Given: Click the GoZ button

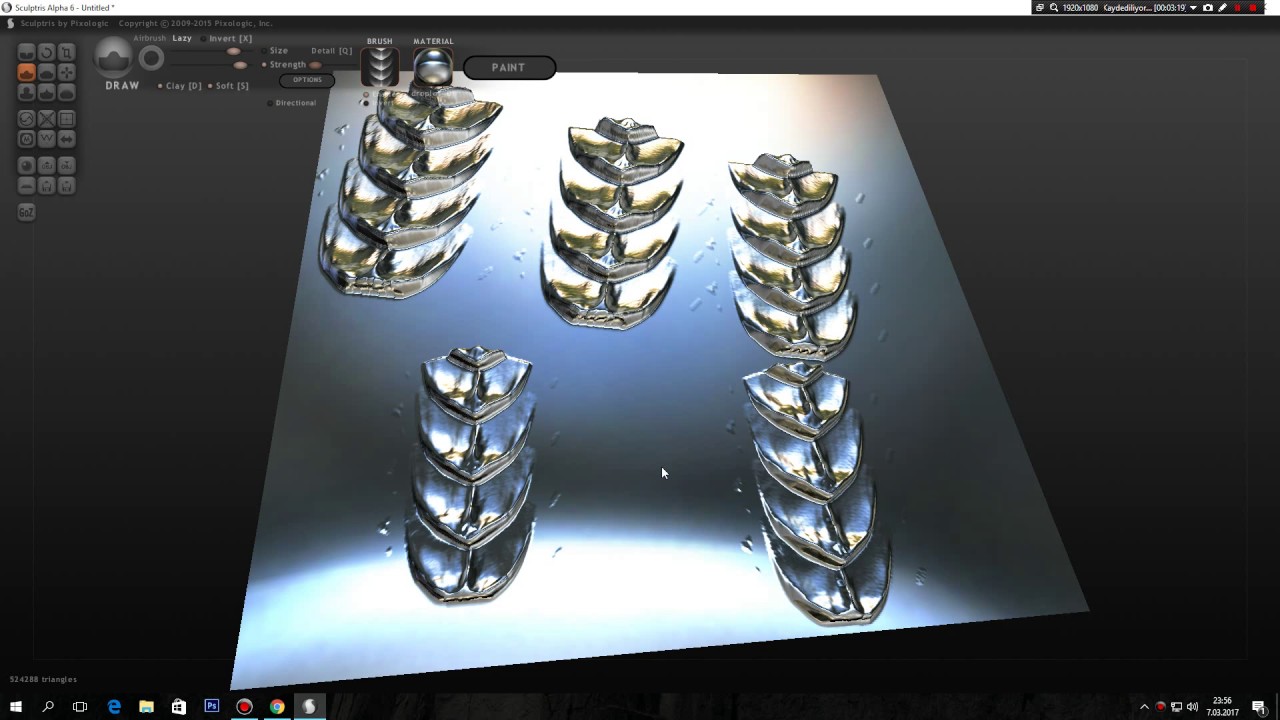Looking at the screenshot, I should coord(27,212).
